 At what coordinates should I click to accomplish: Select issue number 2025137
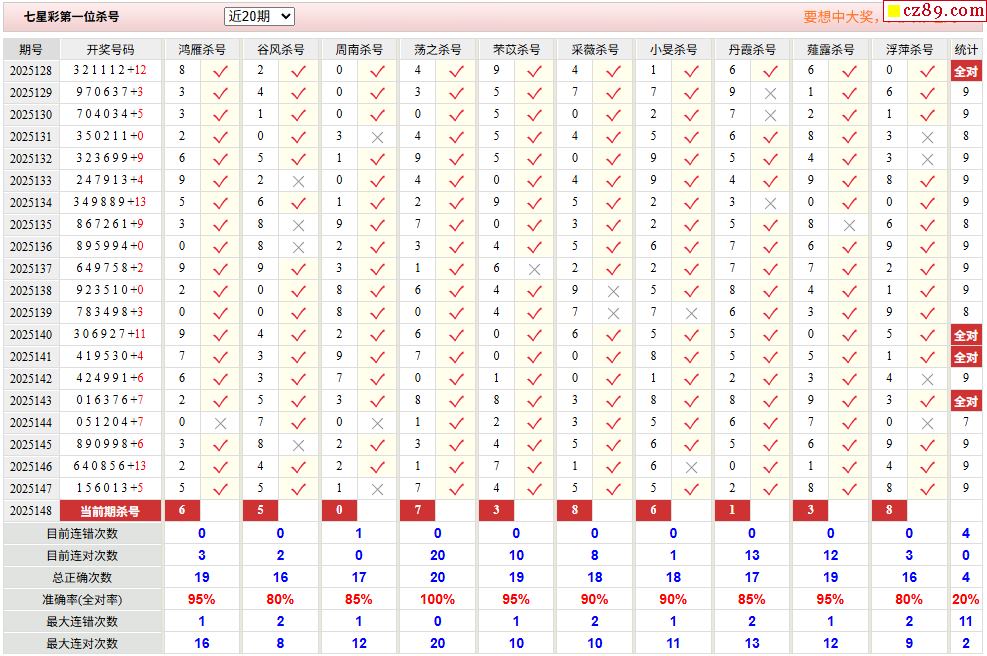point(31,269)
